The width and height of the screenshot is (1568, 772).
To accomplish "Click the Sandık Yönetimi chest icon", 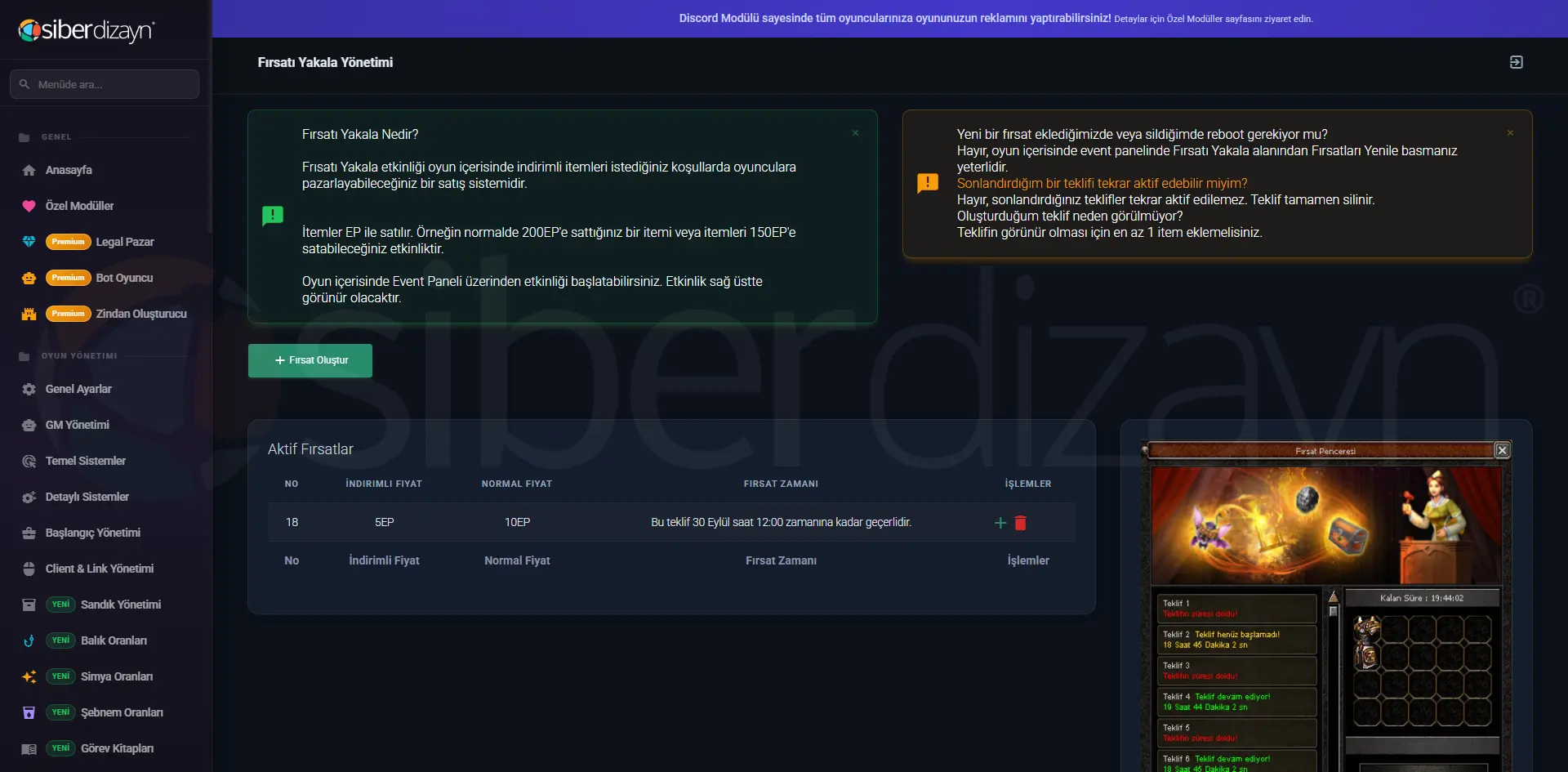I will pos(29,605).
